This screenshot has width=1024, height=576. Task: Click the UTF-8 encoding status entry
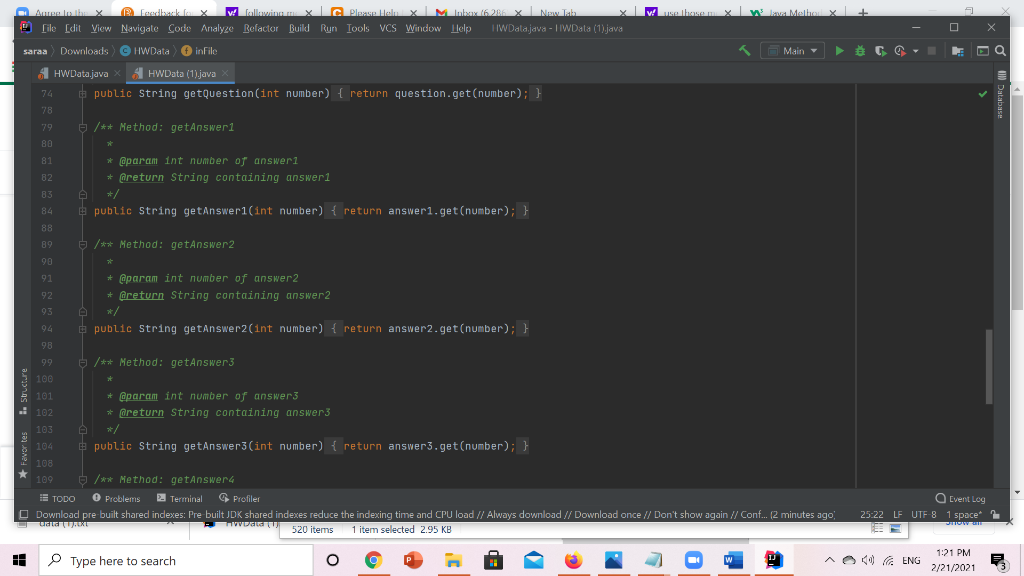click(x=923, y=515)
